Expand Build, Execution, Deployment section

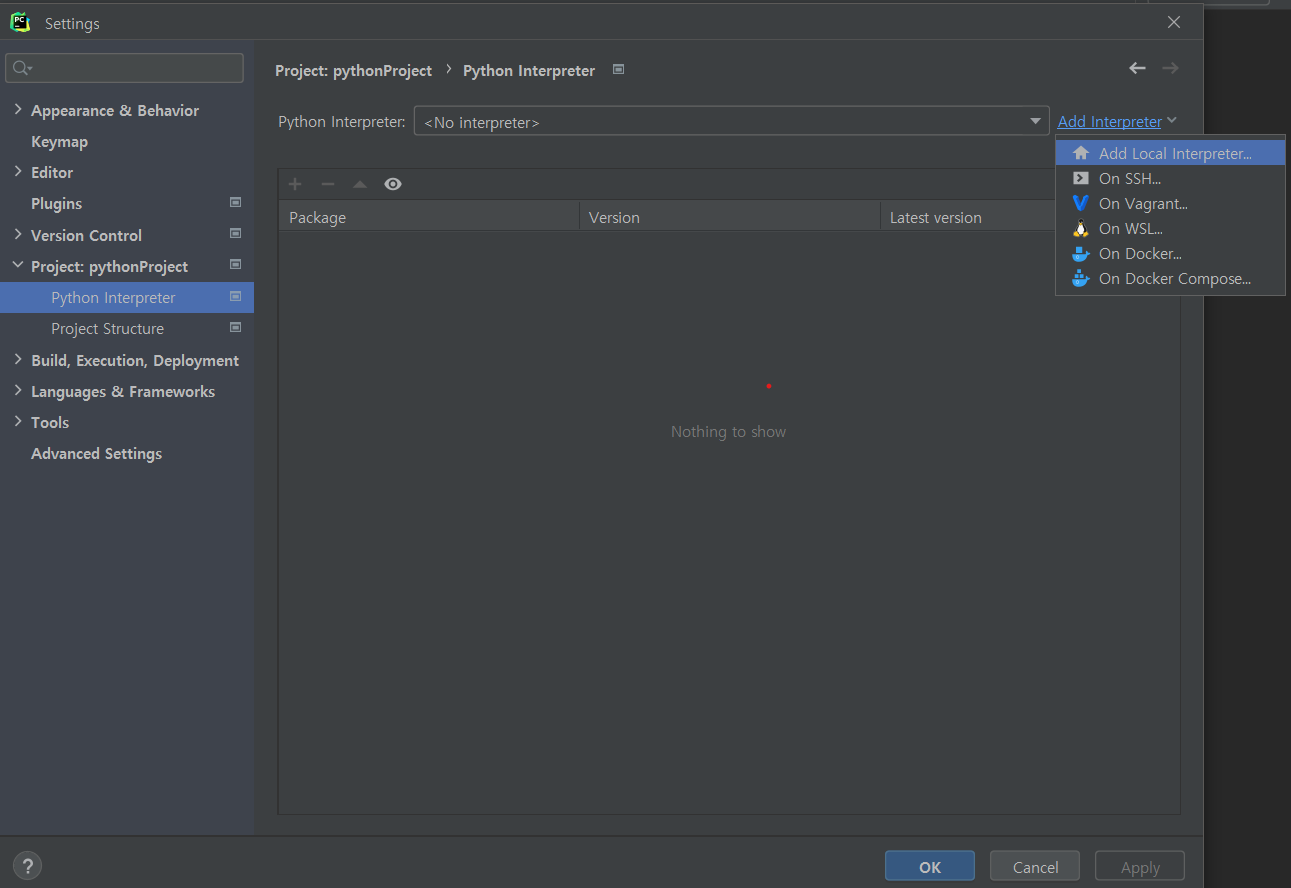point(18,359)
